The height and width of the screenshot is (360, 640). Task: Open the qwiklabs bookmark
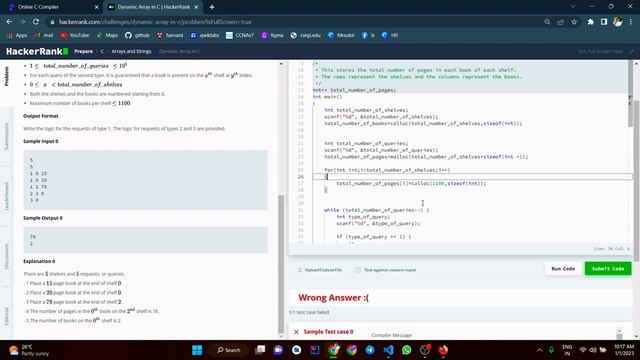204,36
